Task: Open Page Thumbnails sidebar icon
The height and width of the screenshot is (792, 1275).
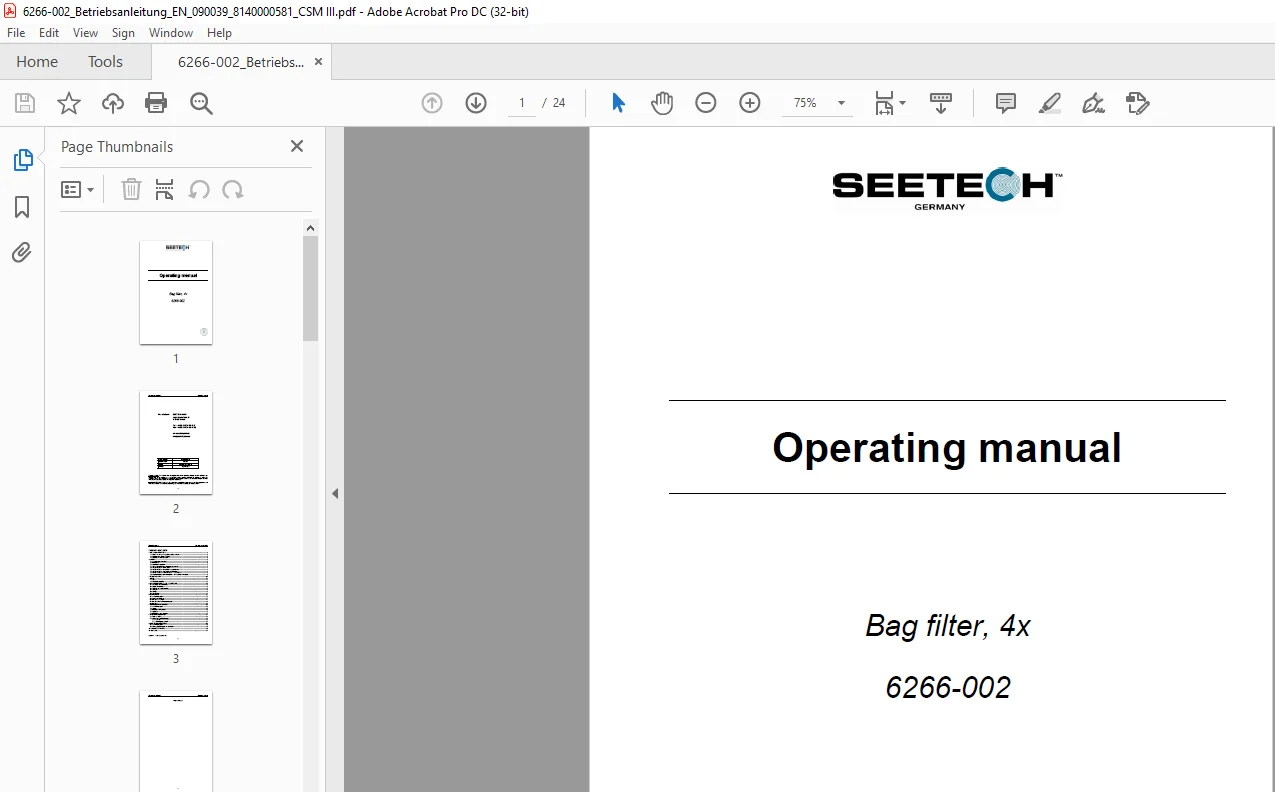Action: (22, 160)
